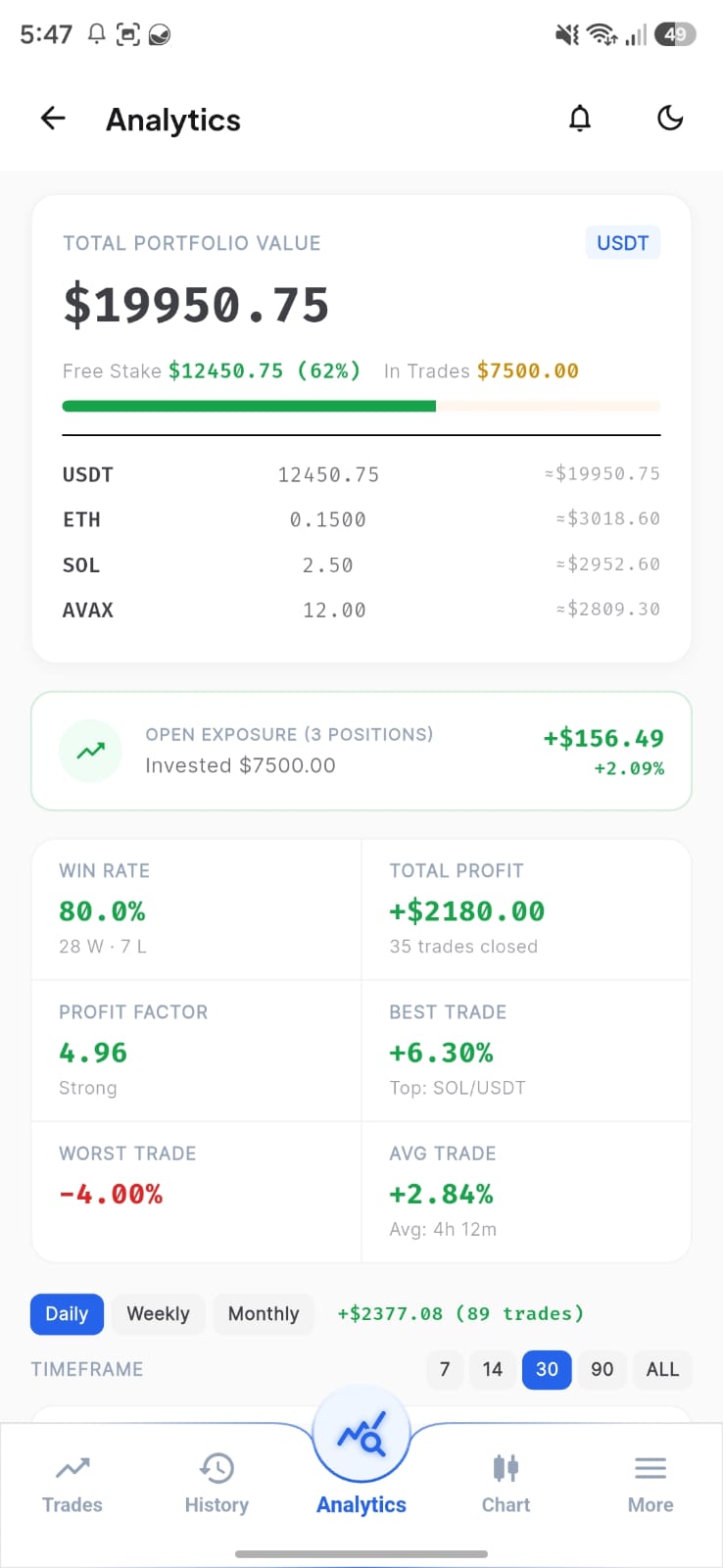Open the Open Exposure positions card
The image size is (723, 1568).
click(x=361, y=751)
